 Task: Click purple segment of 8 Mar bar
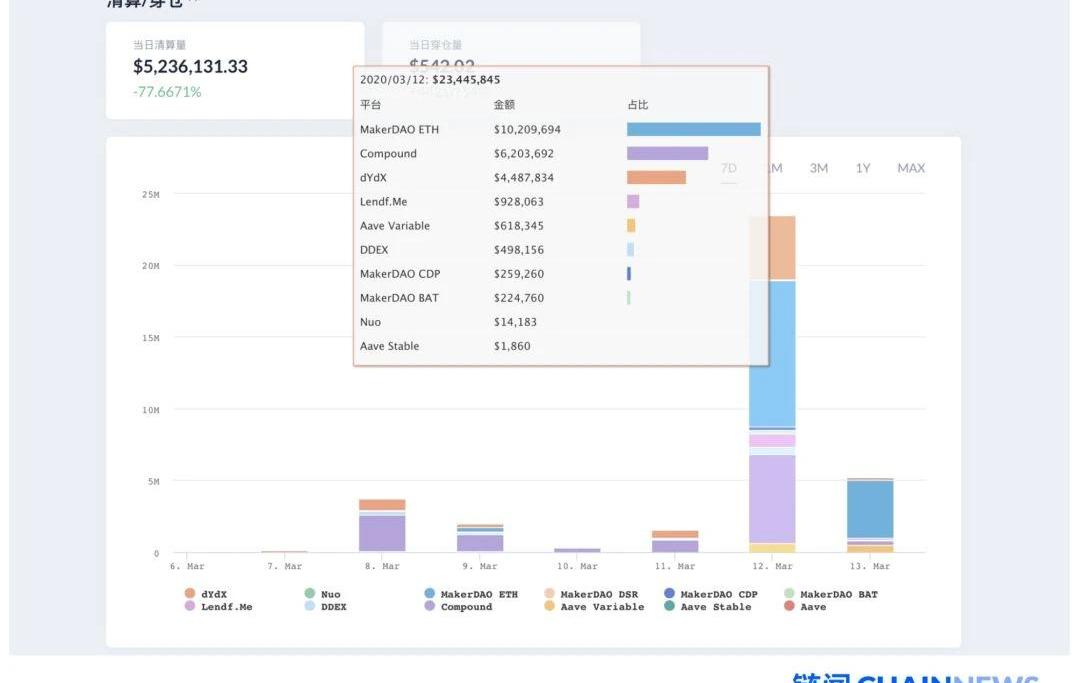382,534
